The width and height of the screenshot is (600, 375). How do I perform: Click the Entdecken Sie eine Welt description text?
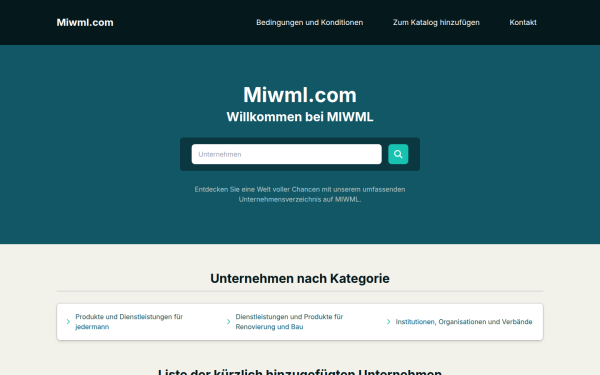tap(300, 194)
